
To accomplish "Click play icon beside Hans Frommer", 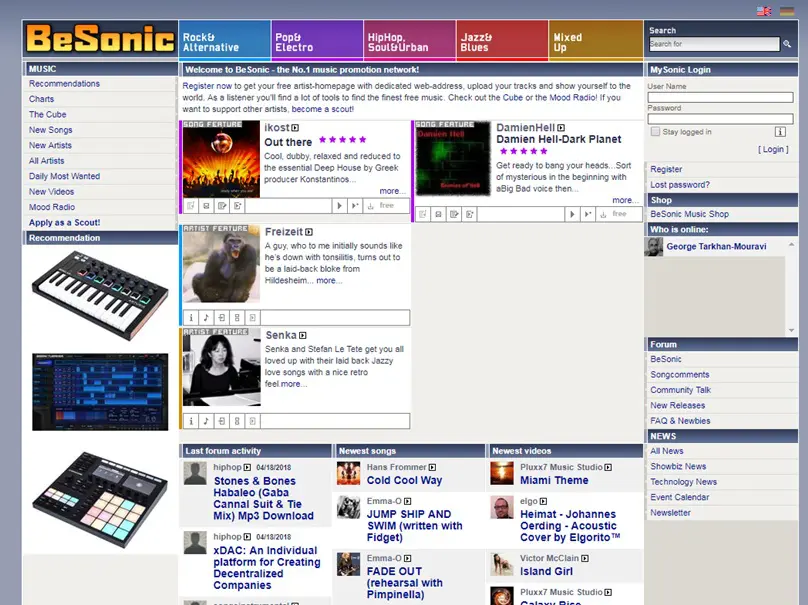I will point(432,467).
